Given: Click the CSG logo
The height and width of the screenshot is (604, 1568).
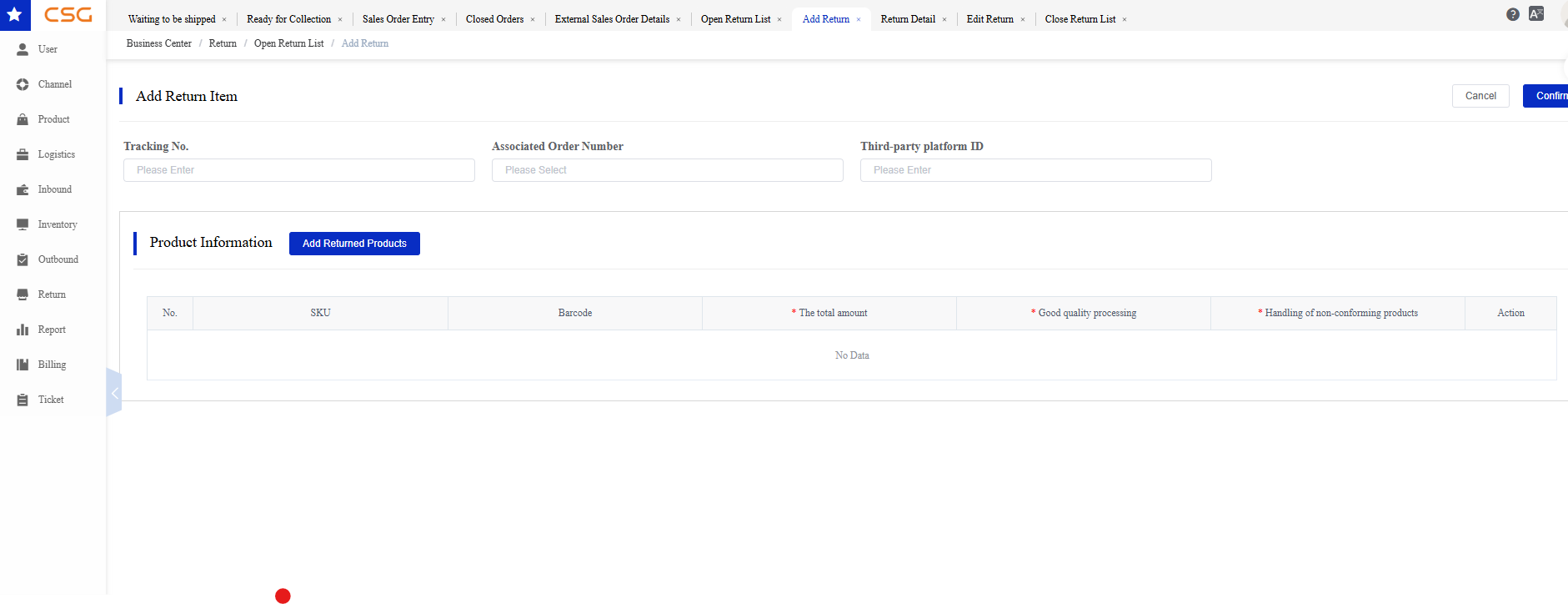Looking at the screenshot, I should click(68, 14).
